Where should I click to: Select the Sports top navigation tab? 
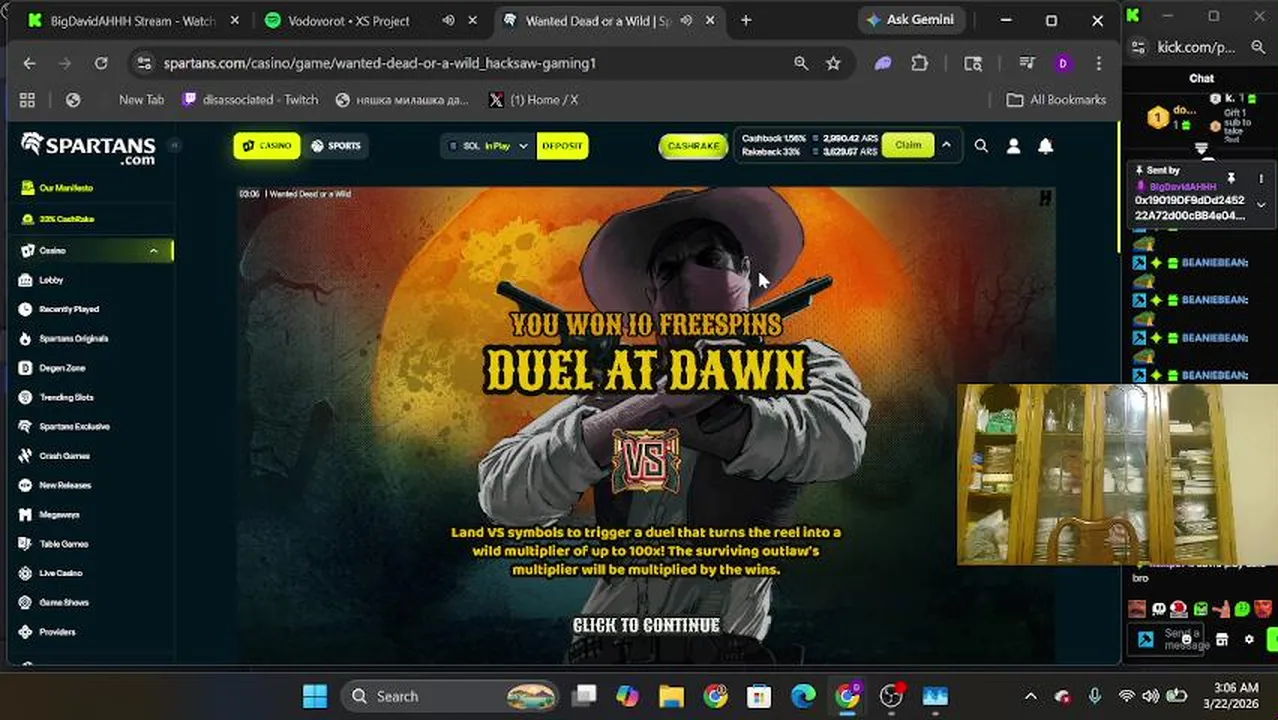336,146
